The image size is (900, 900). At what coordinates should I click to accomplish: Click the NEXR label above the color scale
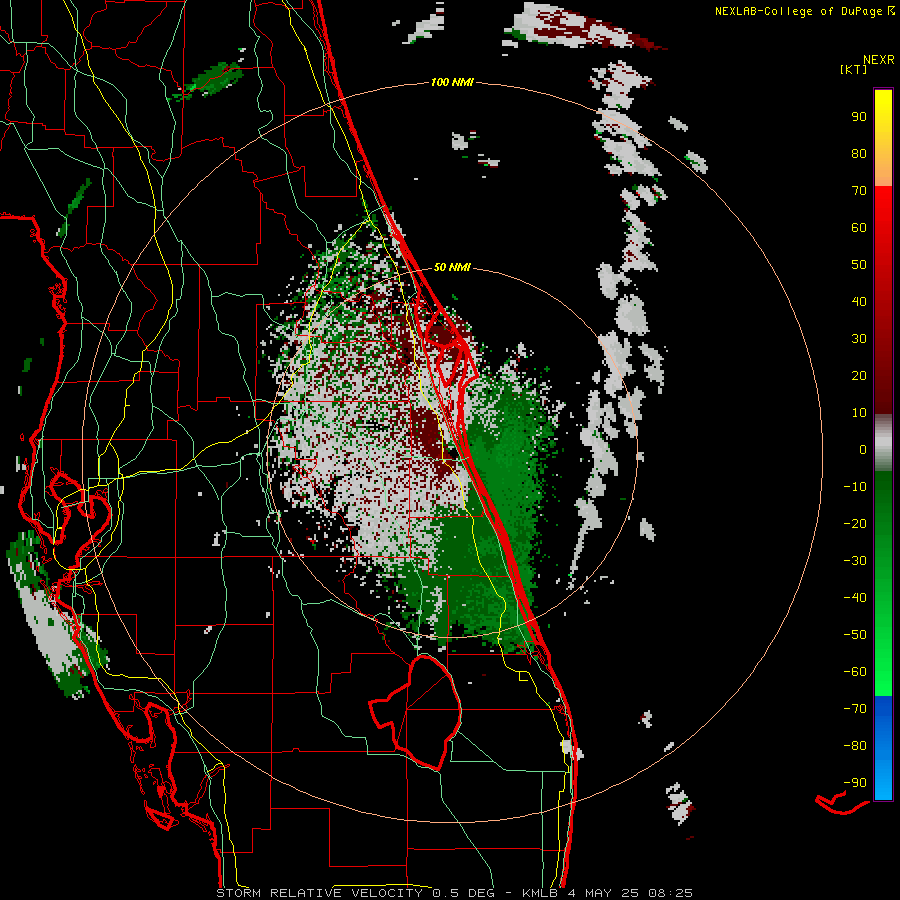point(878,60)
